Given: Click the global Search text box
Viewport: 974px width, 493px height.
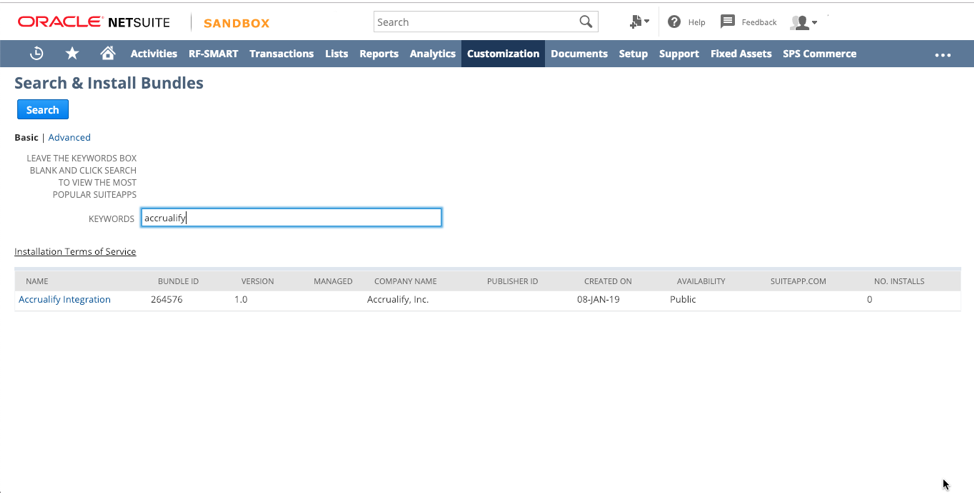Looking at the screenshot, I should click(475, 22).
